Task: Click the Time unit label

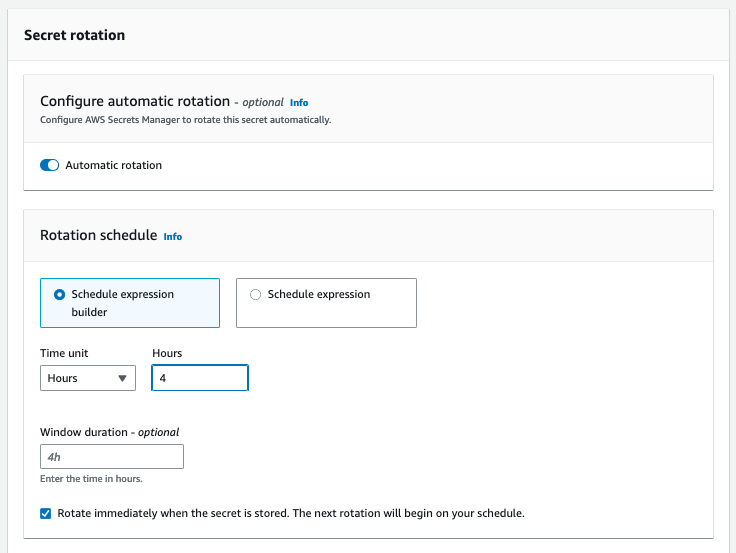Action: click(64, 353)
